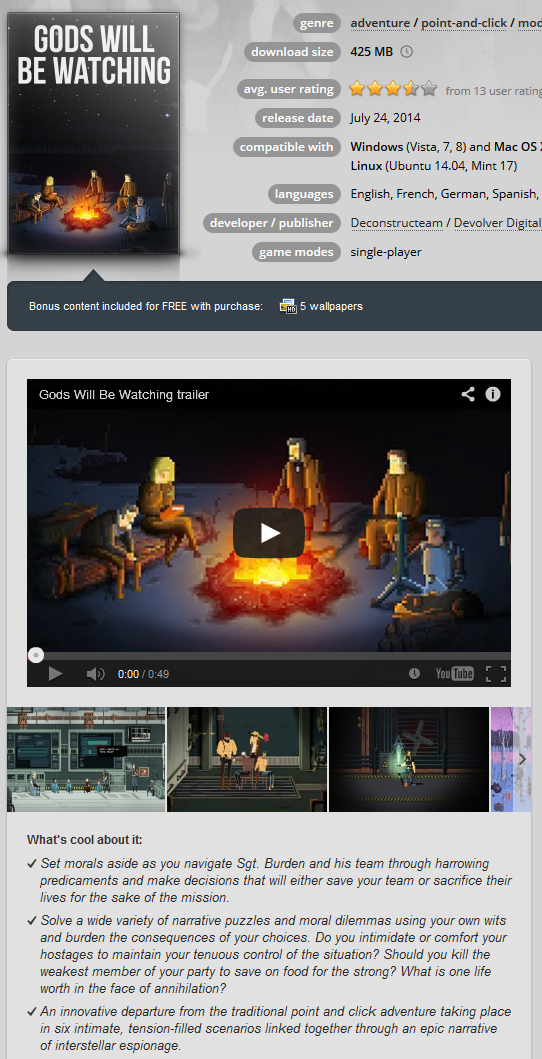Click the single-player game mode text

pyautogui.click(x=386, y=252)
